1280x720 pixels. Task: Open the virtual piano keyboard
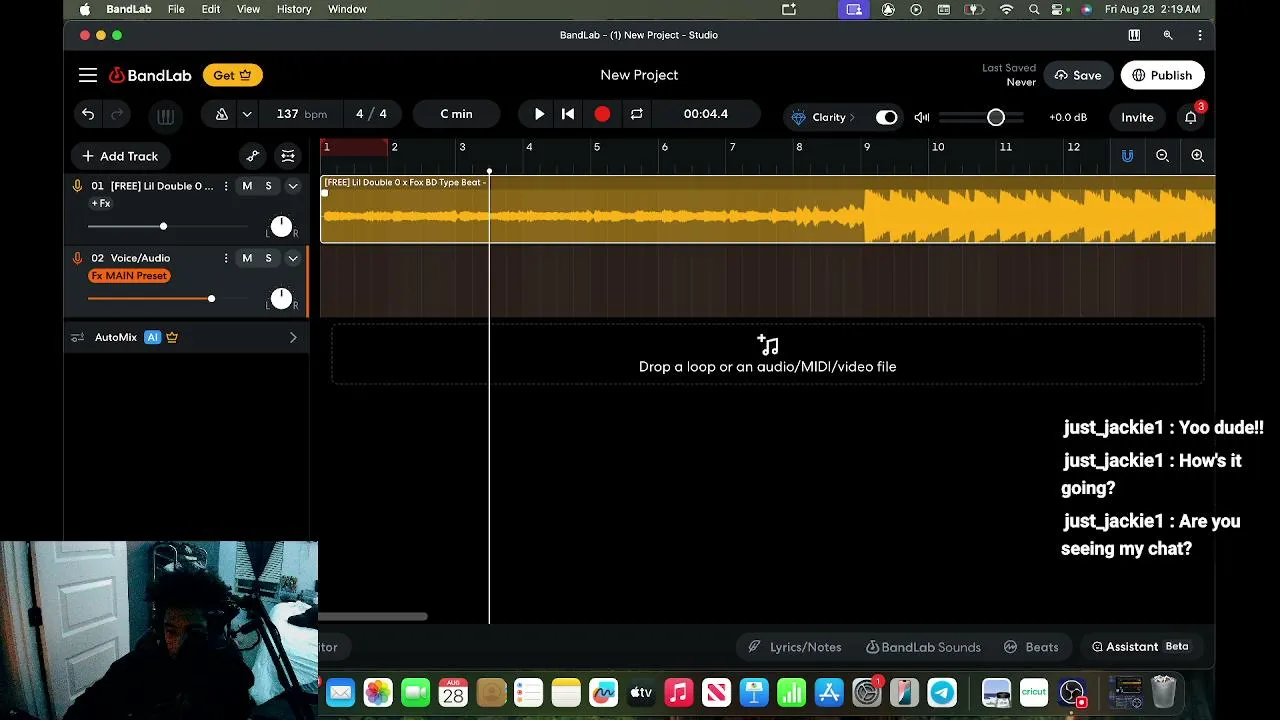pyautogui.click(x=166, y=116)
